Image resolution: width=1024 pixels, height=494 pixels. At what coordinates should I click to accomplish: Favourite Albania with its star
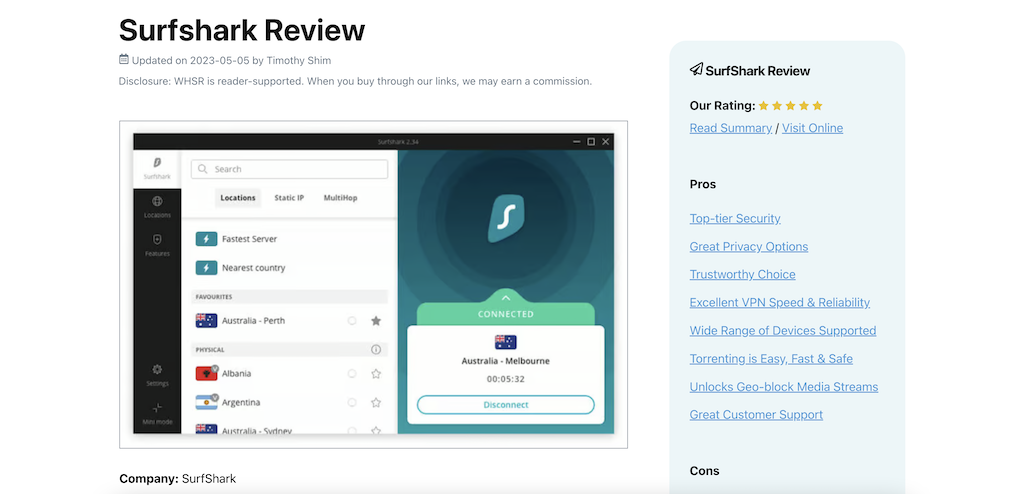coord(376,374)
